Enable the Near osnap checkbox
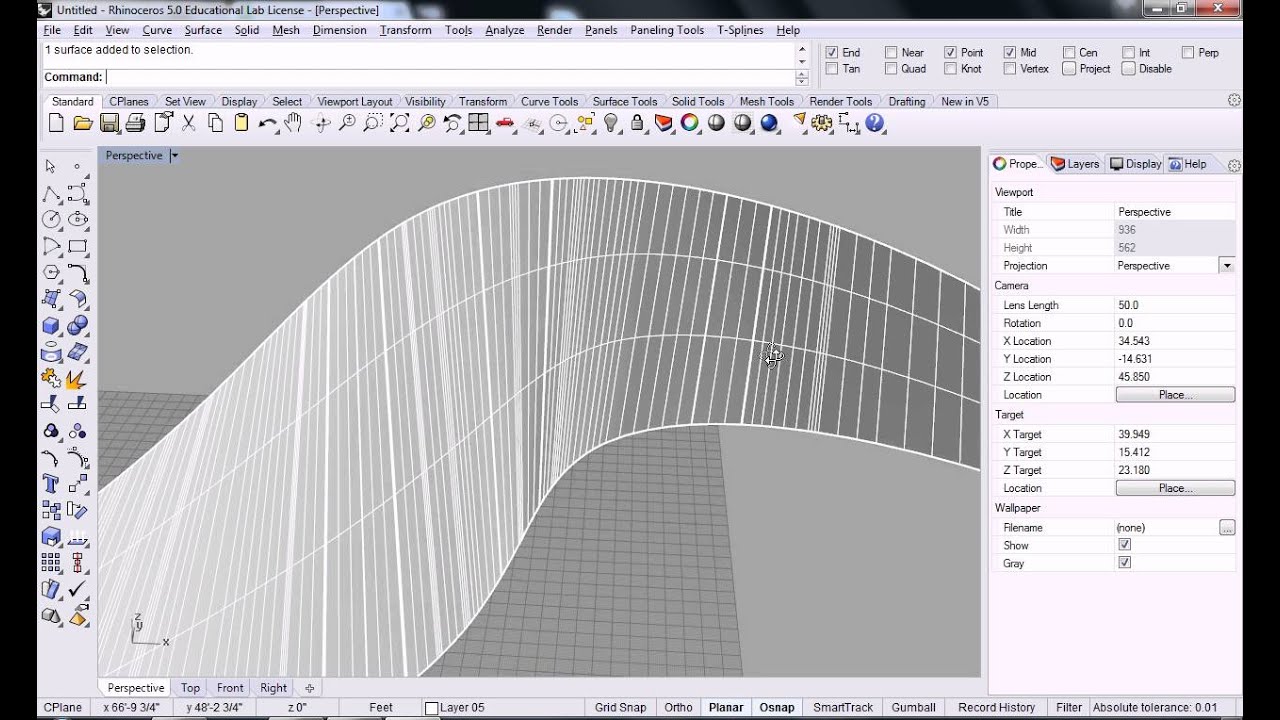This screenshot has width=1280, height=720. tap(891, 52)
